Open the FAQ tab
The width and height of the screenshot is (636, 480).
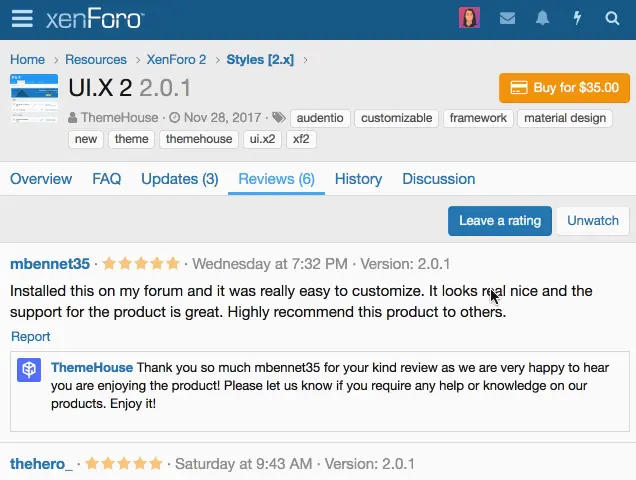point(106,179)
